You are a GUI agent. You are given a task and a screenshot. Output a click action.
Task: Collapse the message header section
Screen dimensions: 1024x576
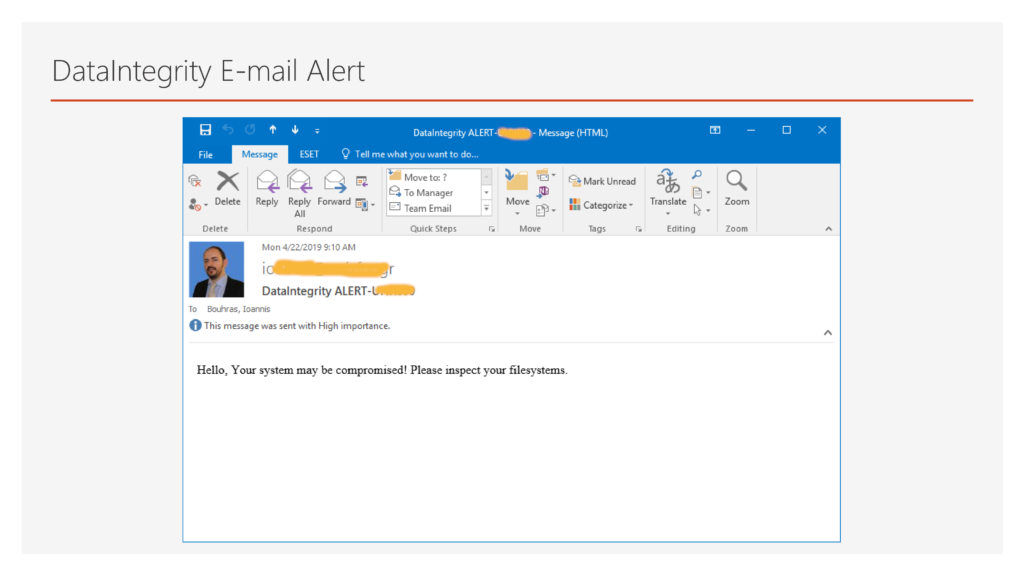tap(827, 332)
